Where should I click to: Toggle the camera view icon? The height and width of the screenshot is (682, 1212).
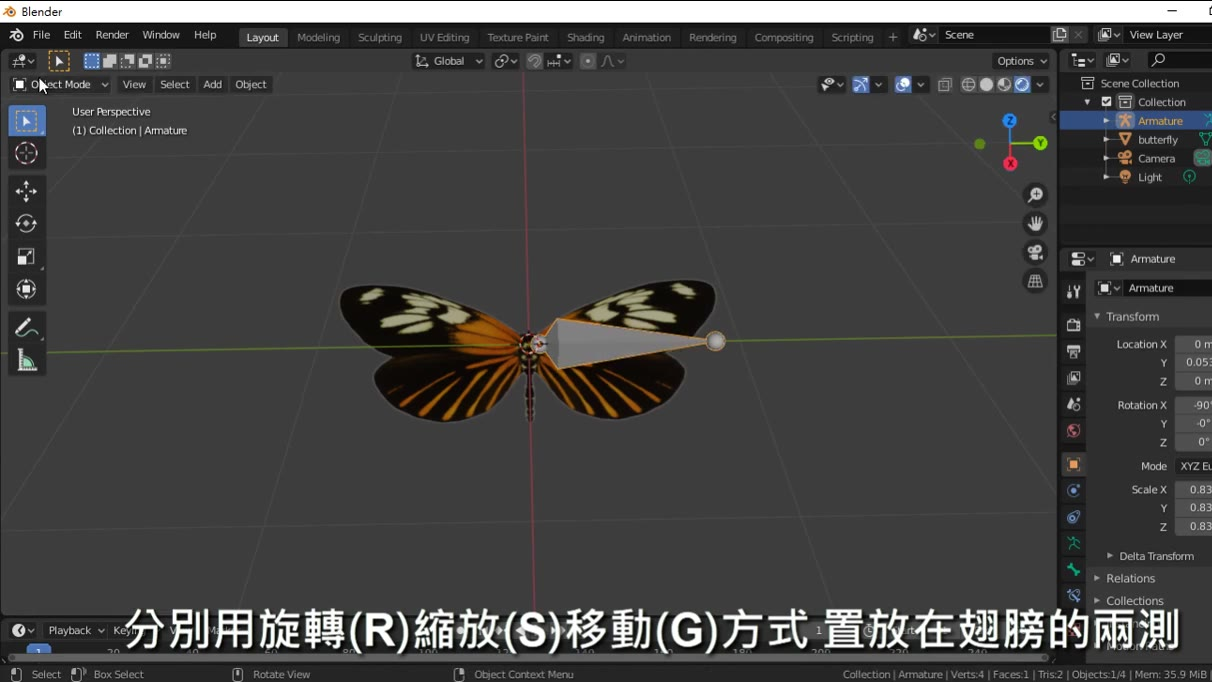coord(1035,252)
